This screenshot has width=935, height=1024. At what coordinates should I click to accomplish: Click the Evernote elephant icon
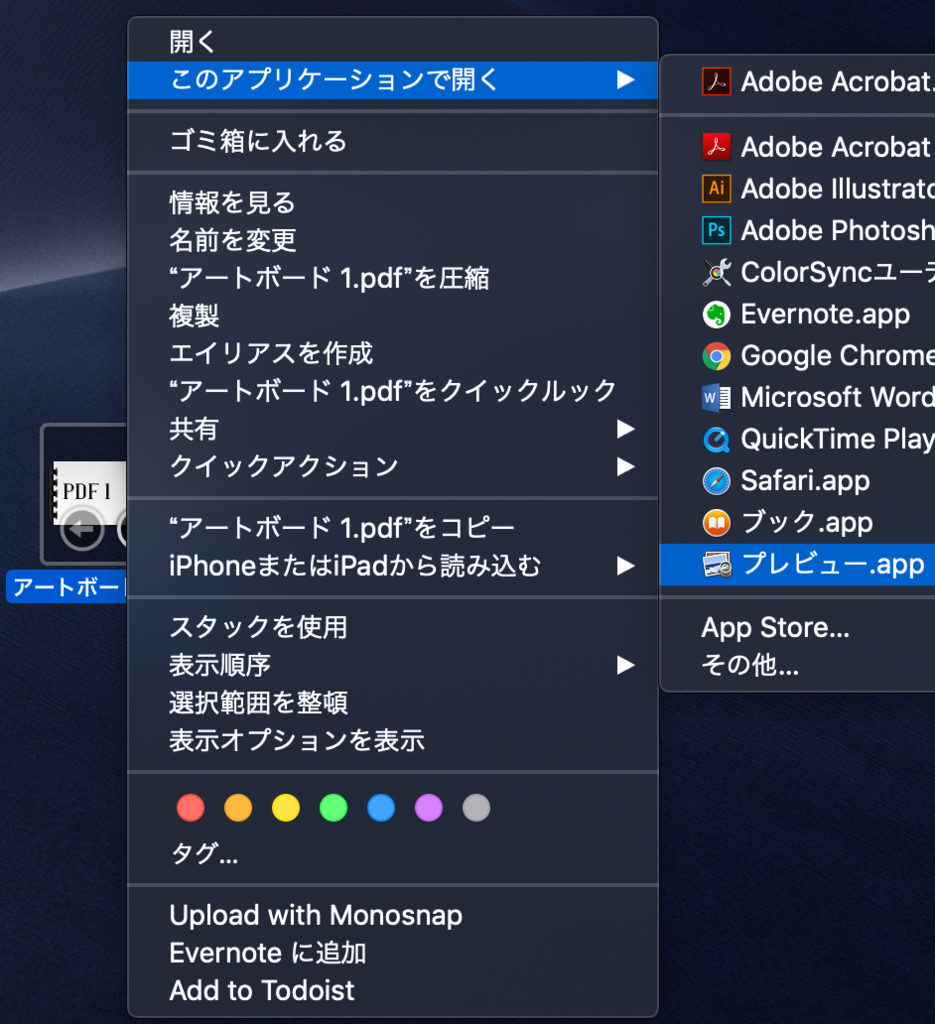(716, 314)
